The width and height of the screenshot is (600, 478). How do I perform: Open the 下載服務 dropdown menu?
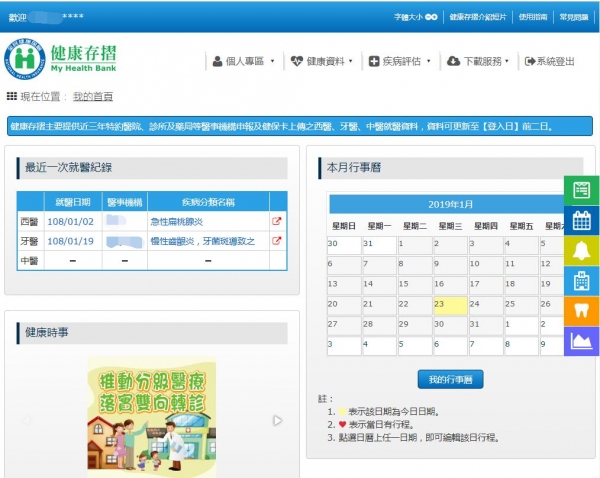pyautogui.click(x=480, y=61)
